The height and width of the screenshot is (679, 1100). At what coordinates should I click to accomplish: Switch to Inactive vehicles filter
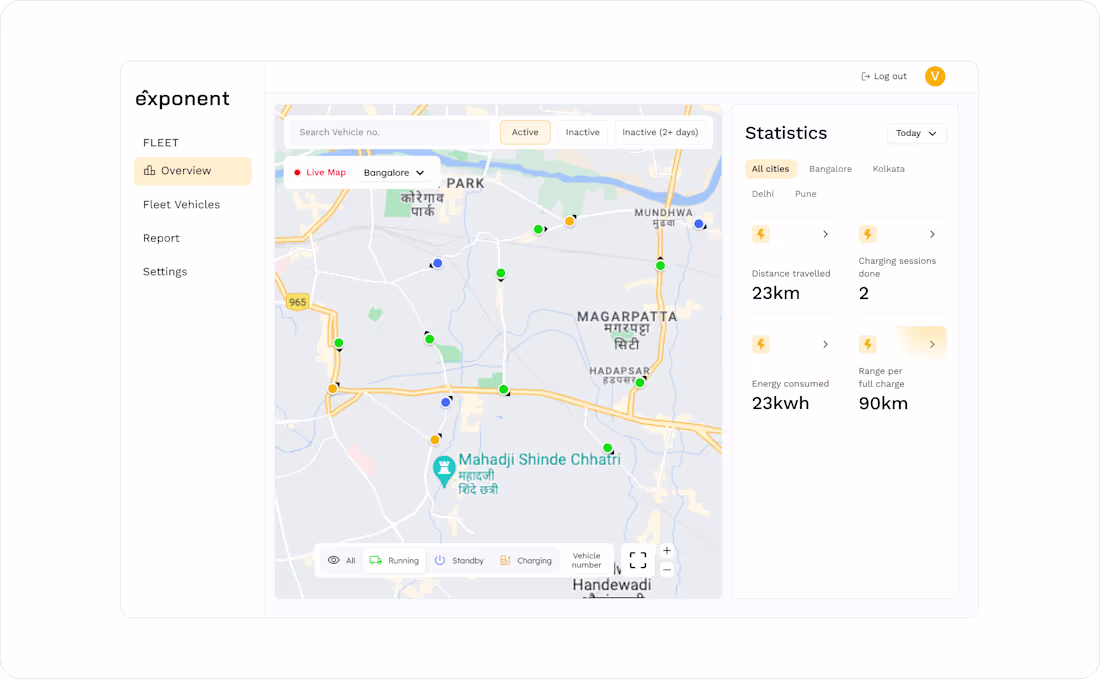(x=582, y=131)
